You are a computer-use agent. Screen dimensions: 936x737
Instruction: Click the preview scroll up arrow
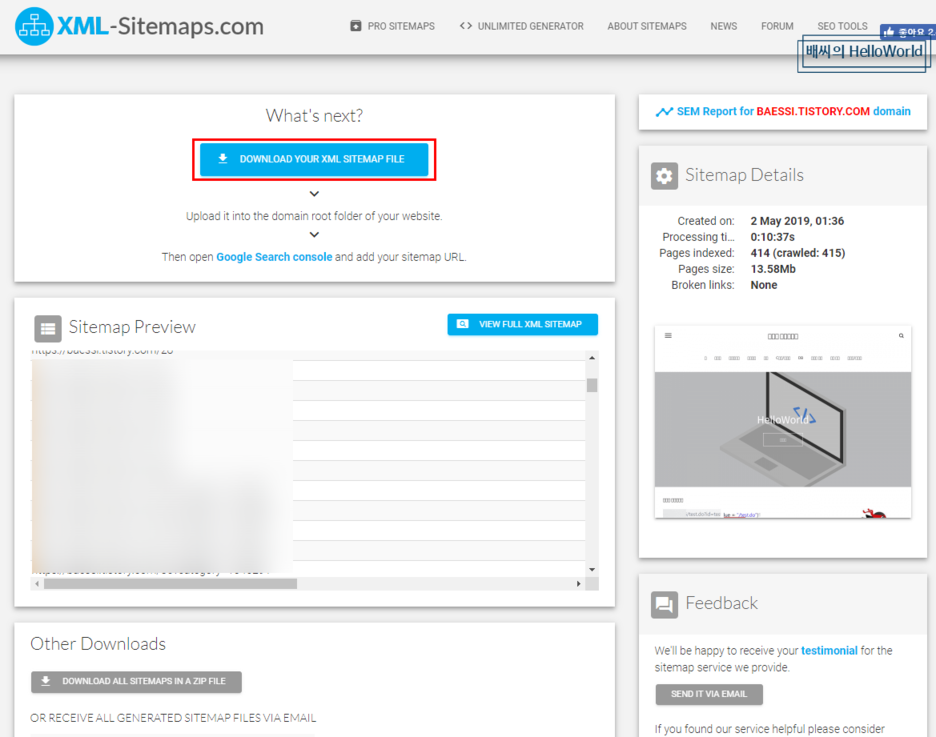click(592, 358)
